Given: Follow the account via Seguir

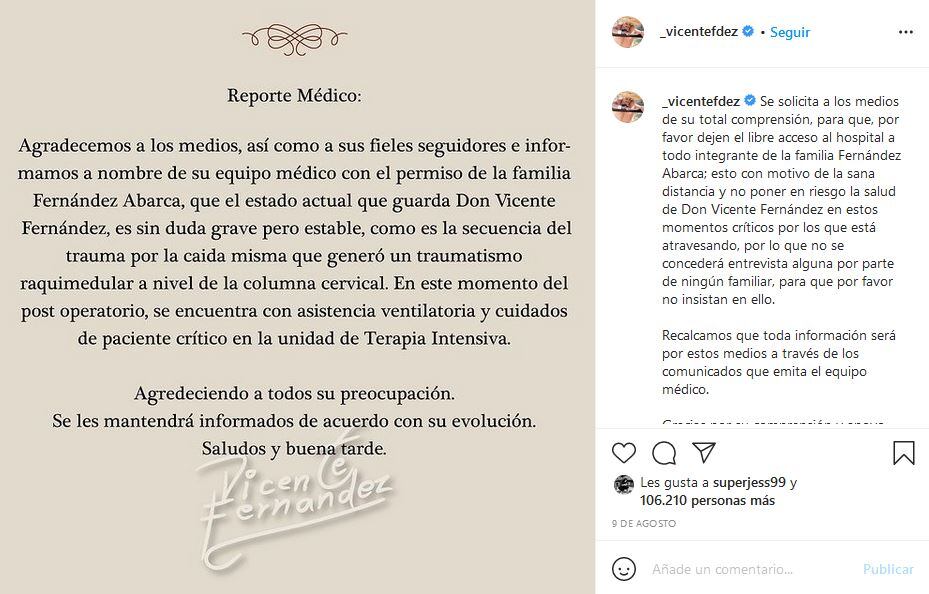Looking at the screenshot, I should [x=790, y=32].
